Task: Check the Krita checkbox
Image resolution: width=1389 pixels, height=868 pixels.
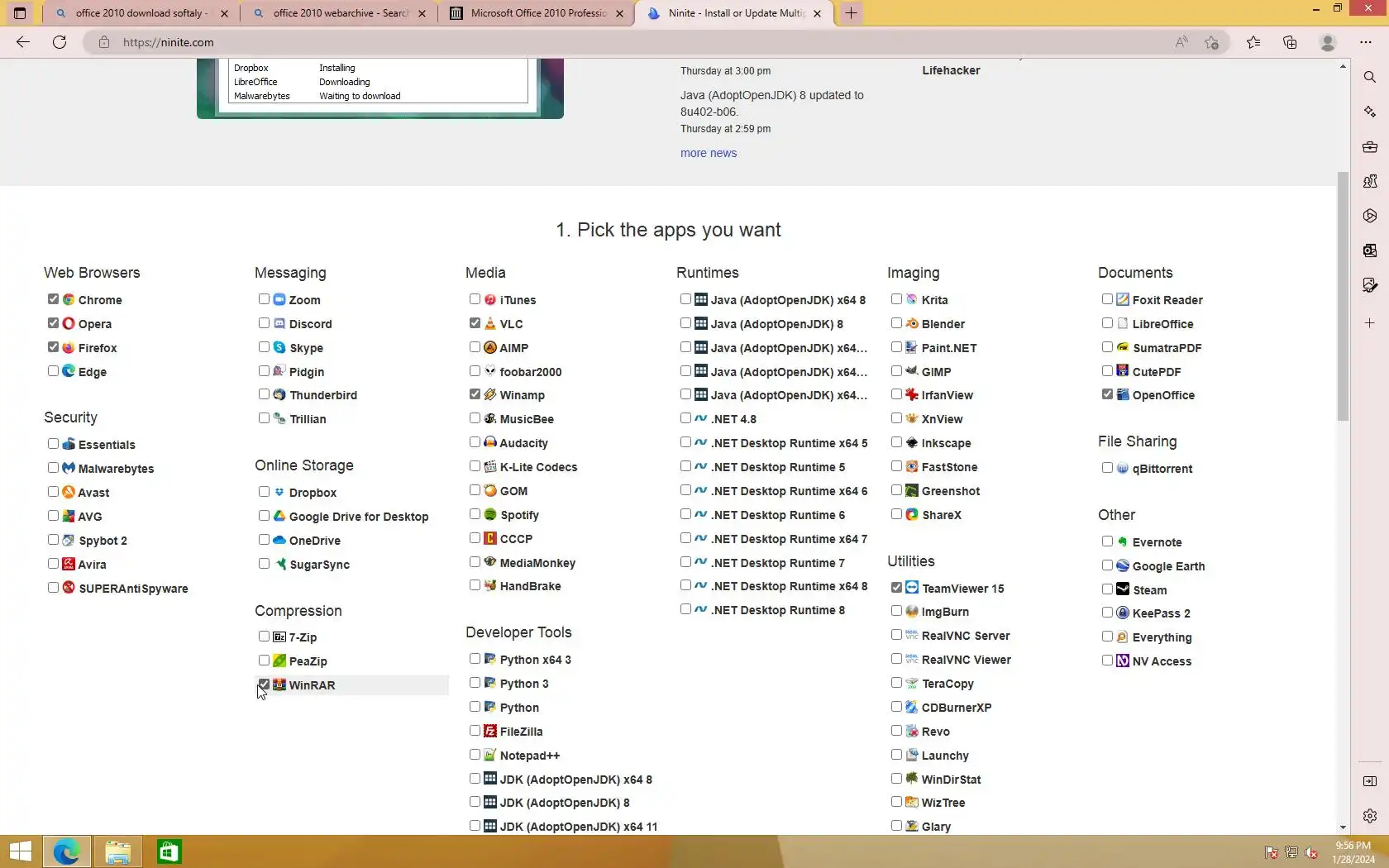Action: point(896,299)
